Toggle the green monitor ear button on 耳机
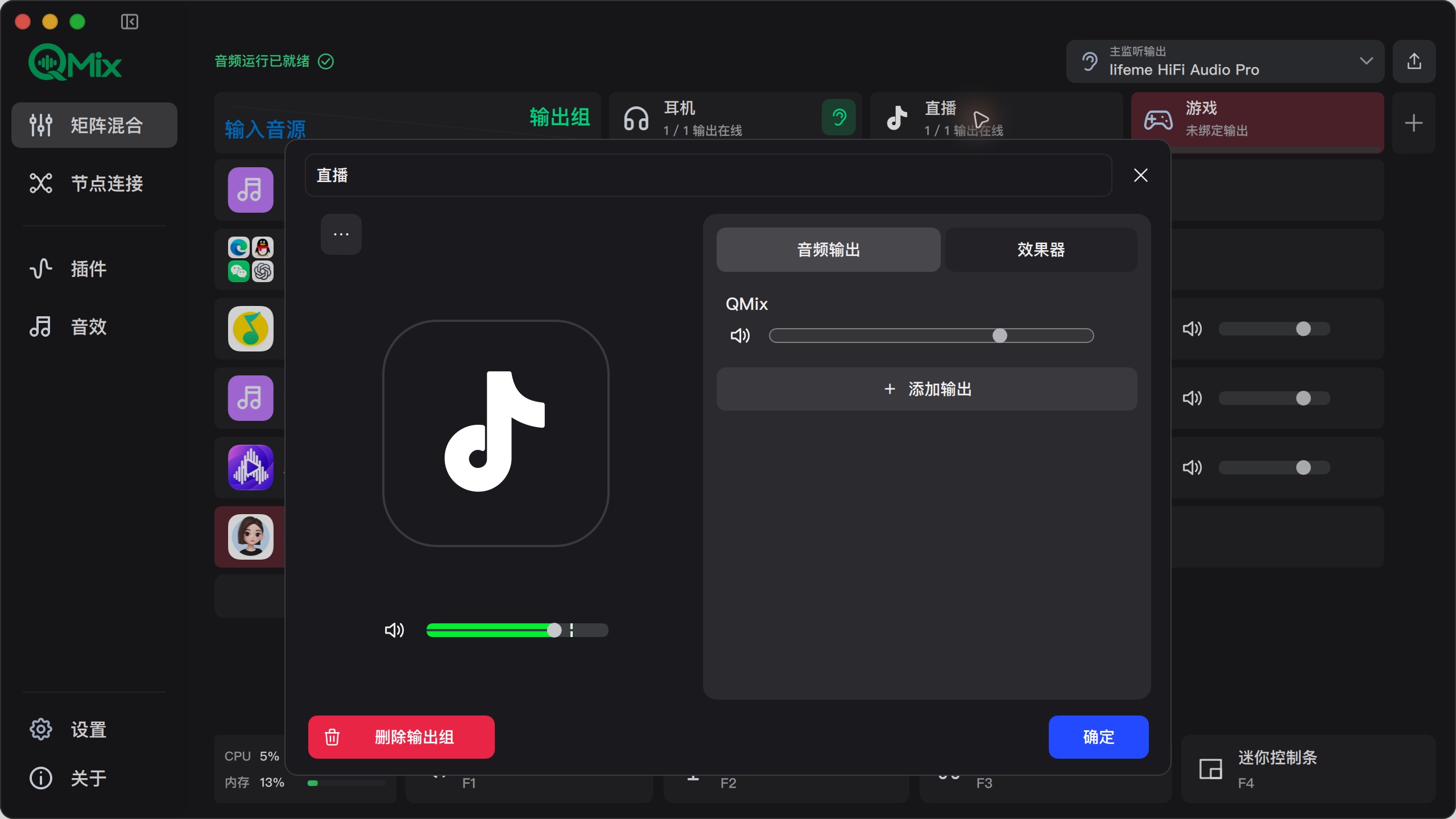The width and height of the screenshot is (1456, 819). pos(838,118)
